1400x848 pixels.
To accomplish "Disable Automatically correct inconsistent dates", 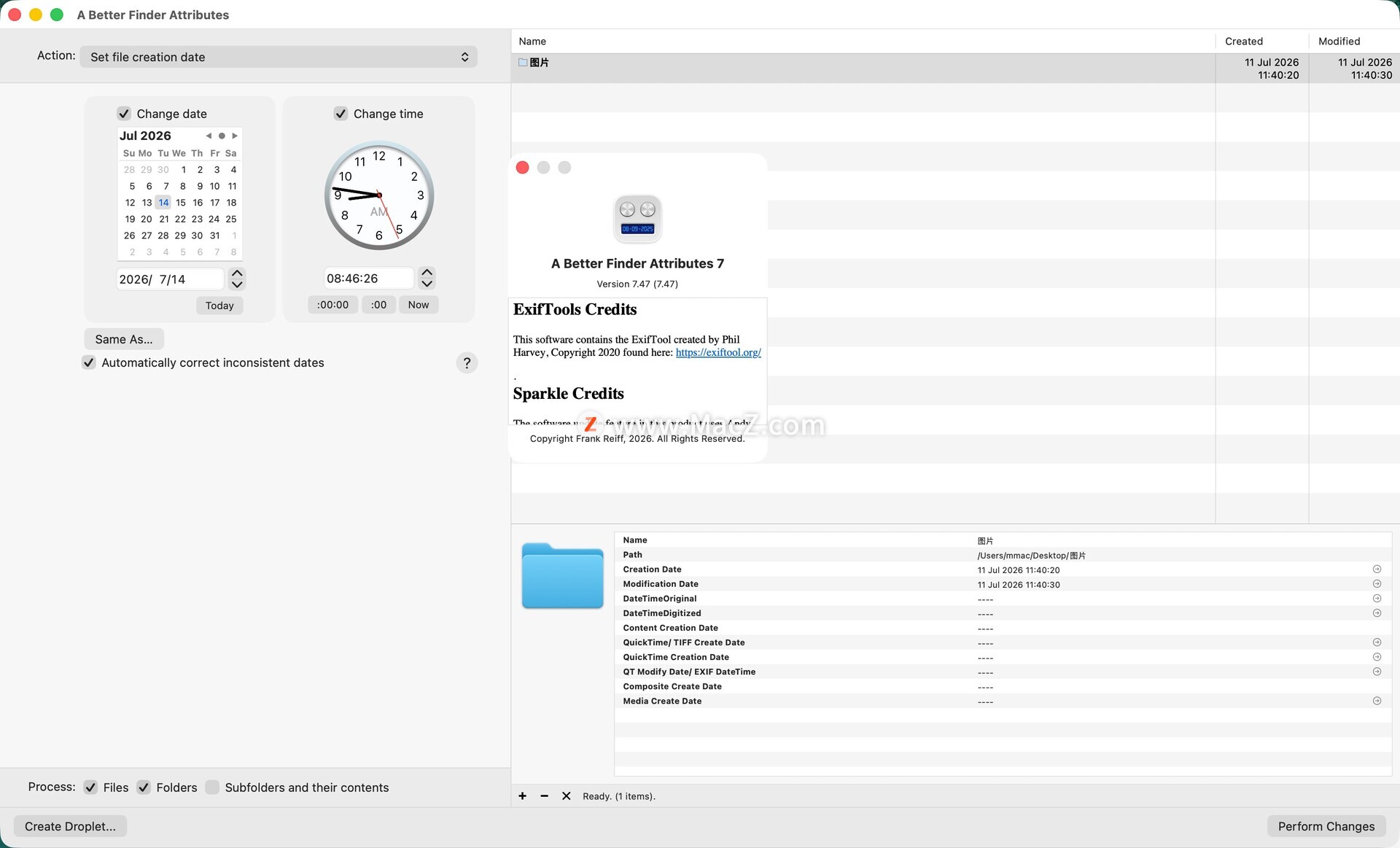I will tap(88, 362).
